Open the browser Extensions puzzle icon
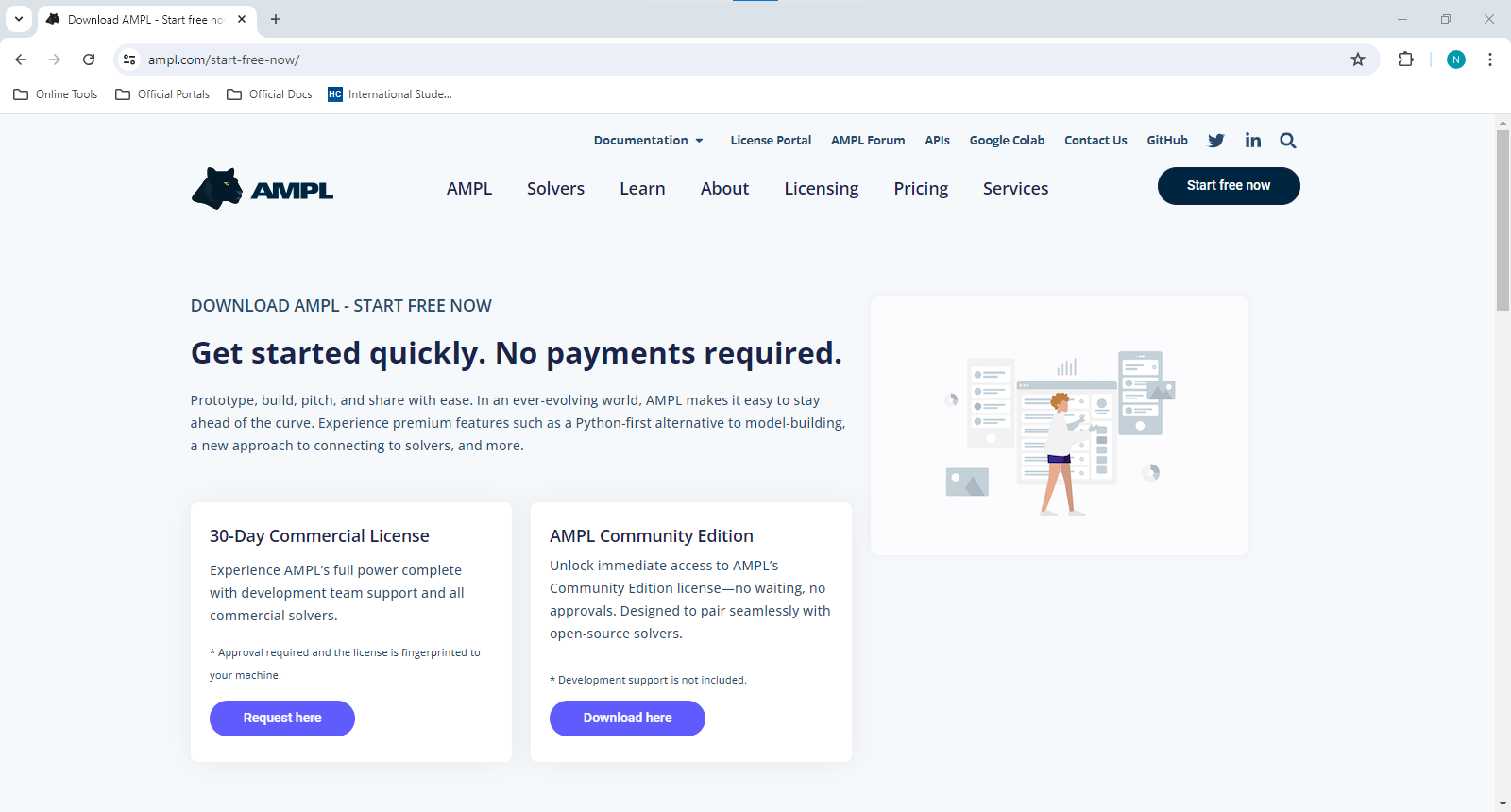Image resolution: width=1511 pixels, height=812 pixels. coord(1405,59)
